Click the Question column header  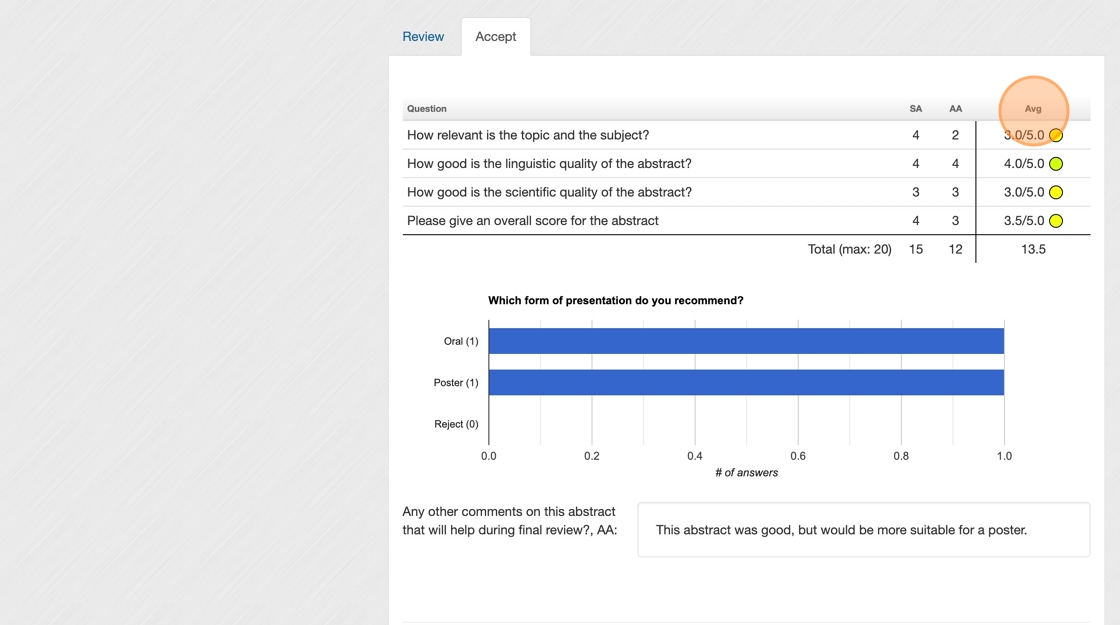click(x=427, y=109)
